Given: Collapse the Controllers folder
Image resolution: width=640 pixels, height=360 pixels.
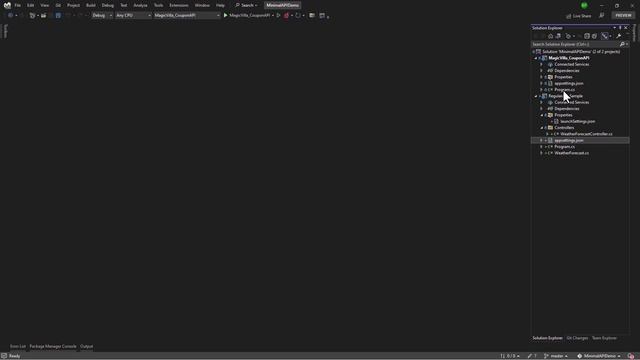Looking at the screenshot, I should pos(542,128).
